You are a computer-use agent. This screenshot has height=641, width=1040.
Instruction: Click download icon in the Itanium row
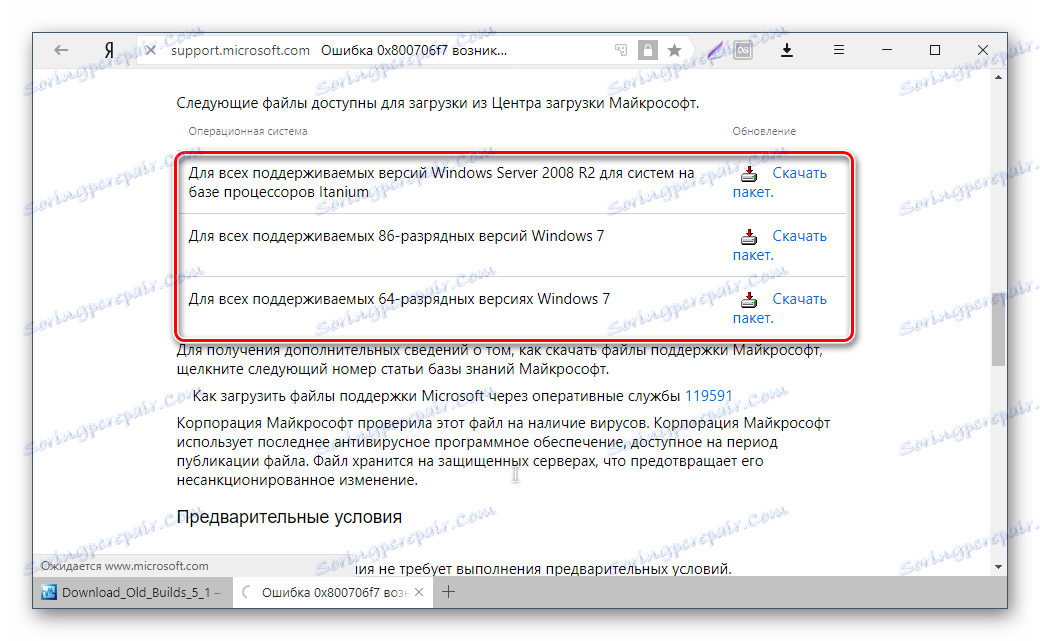pos(749,173)
